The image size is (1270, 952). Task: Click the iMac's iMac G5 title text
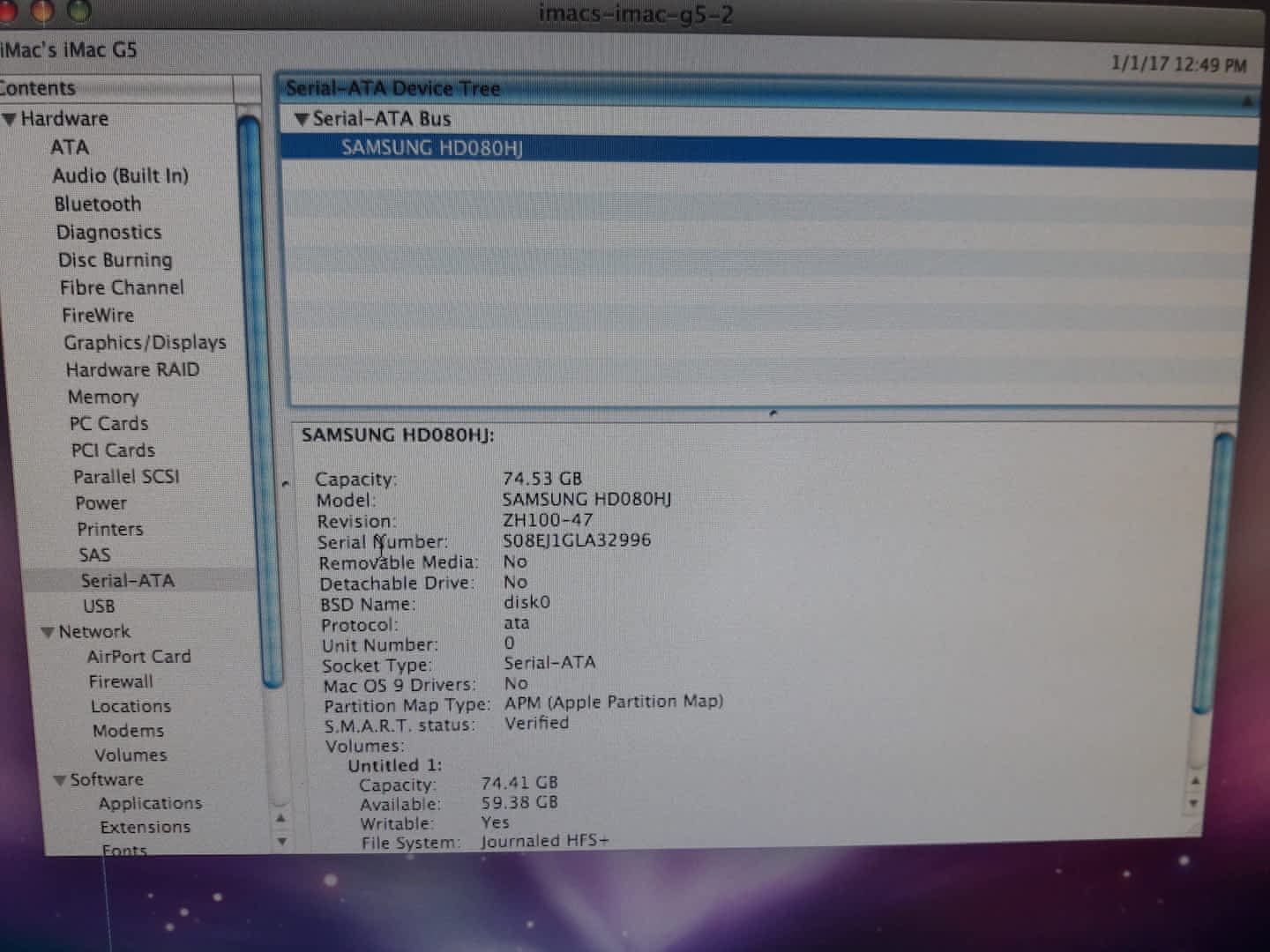[x=69, y=49]
